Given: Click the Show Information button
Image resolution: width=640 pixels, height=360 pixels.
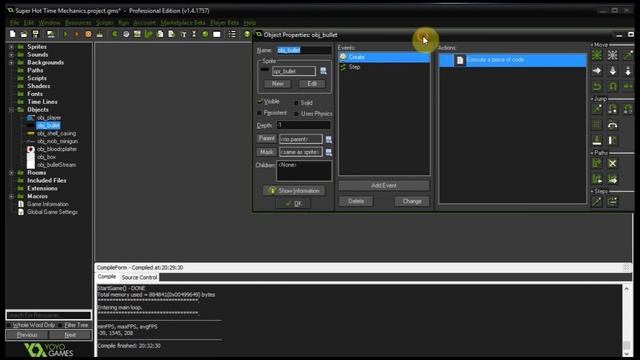Looking at the screenshot, I should click(x=294, y=191).
